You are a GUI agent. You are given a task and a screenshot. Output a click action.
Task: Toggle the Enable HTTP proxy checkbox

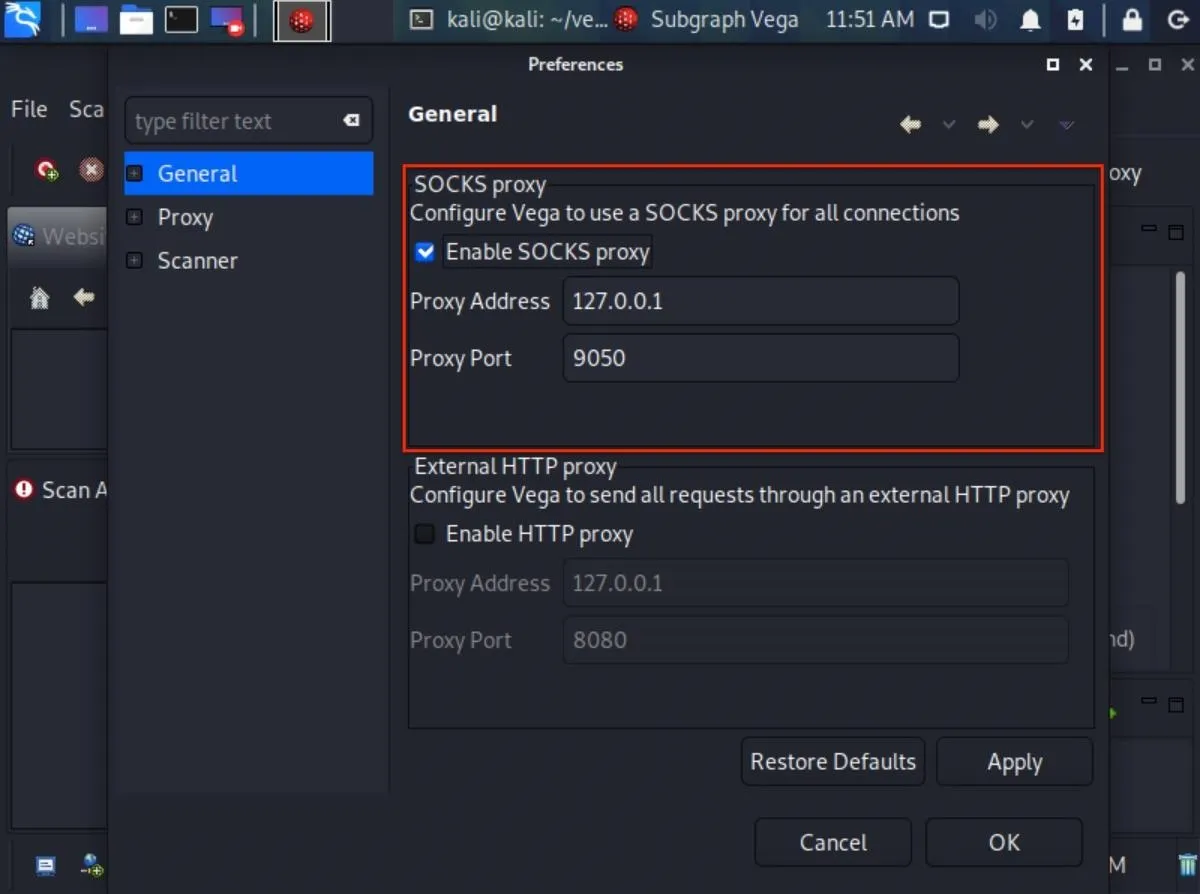425,534
